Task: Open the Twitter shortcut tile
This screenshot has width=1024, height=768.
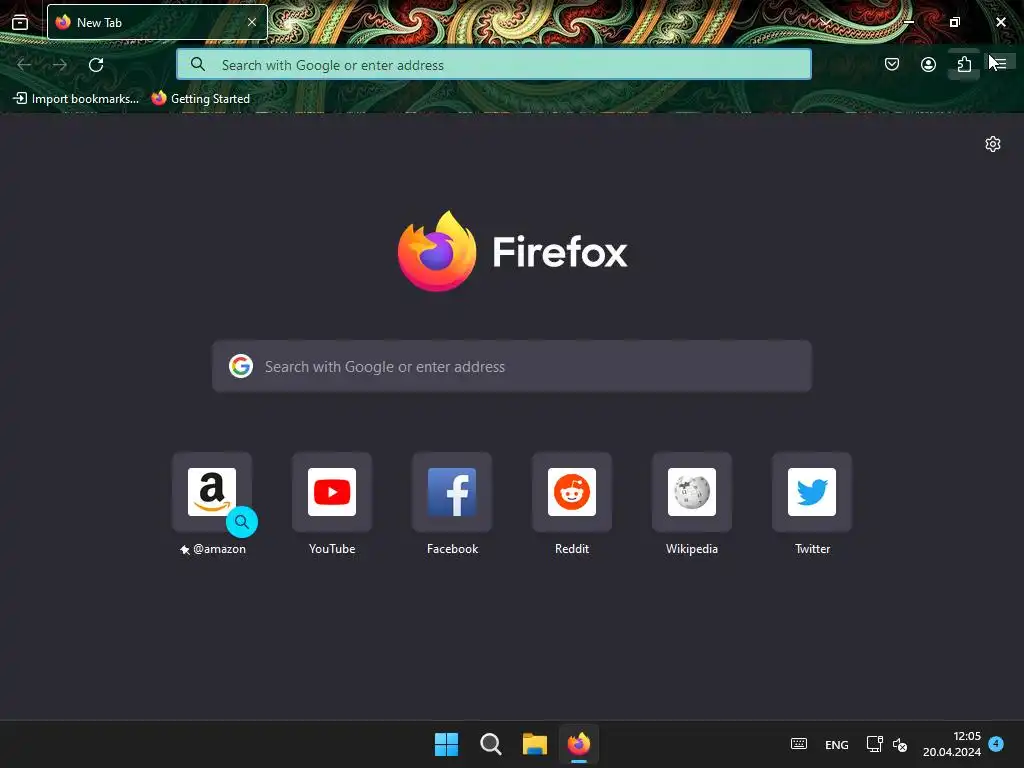Action: (x=812, y=492)
